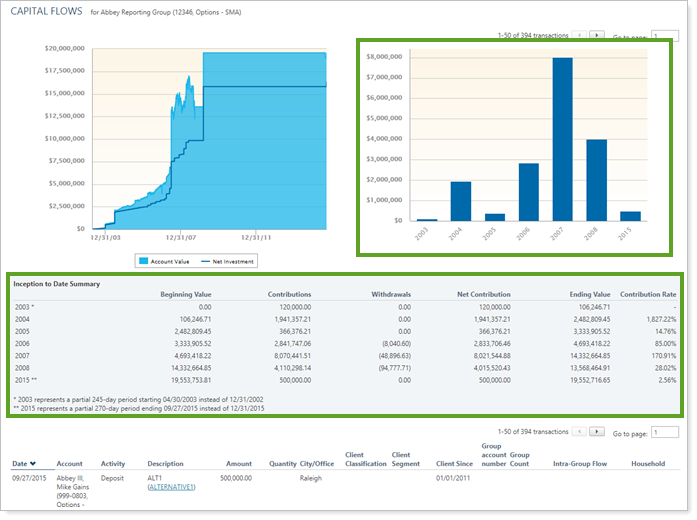This screenshot has height=520, width=697.
Task: Sort table by Account column header
Action: [69, 464]
